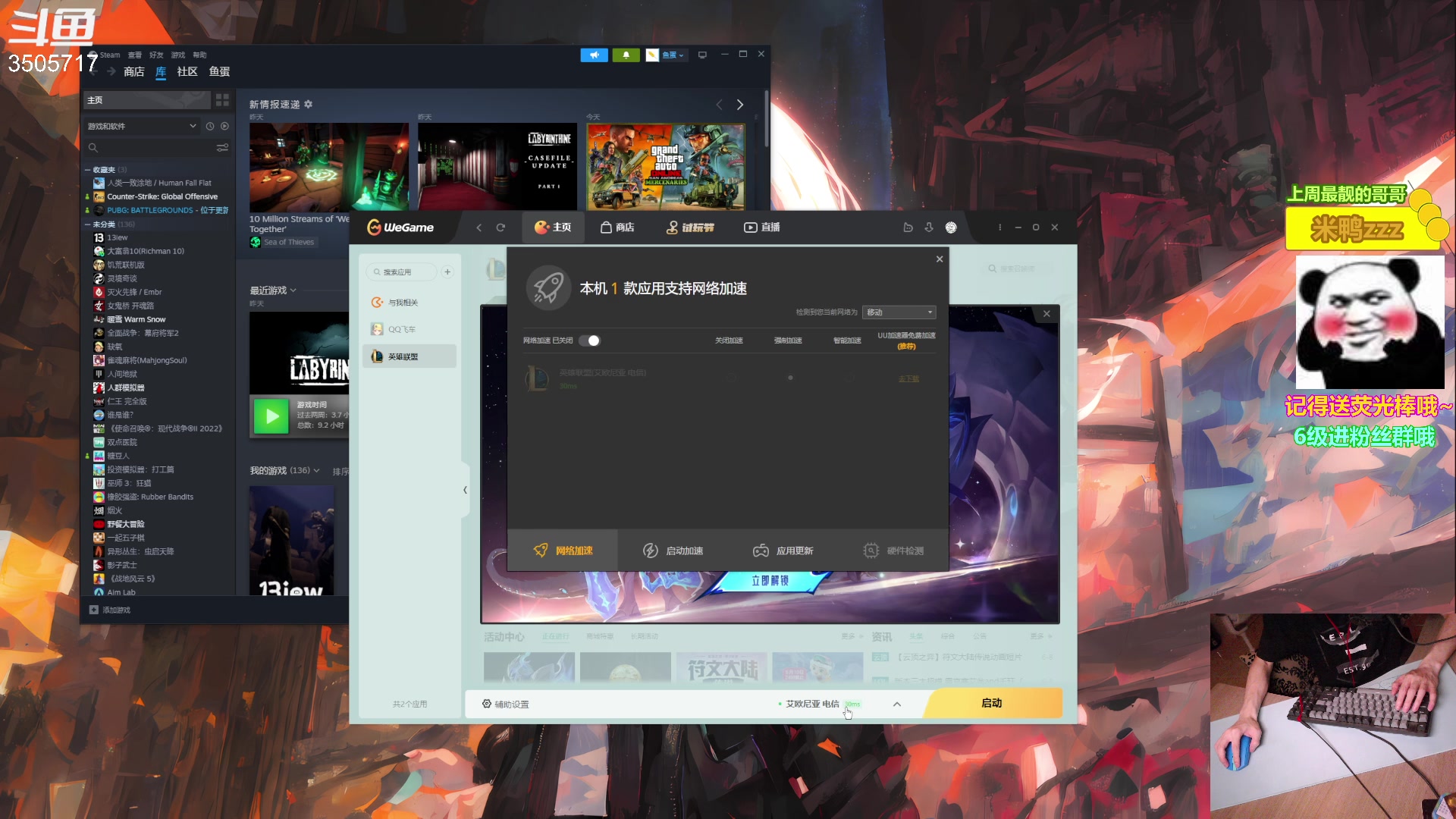Select Counter-Strike: Global Offensive in Steam library
Viewport: 1456px width, 819px height.
162,196
